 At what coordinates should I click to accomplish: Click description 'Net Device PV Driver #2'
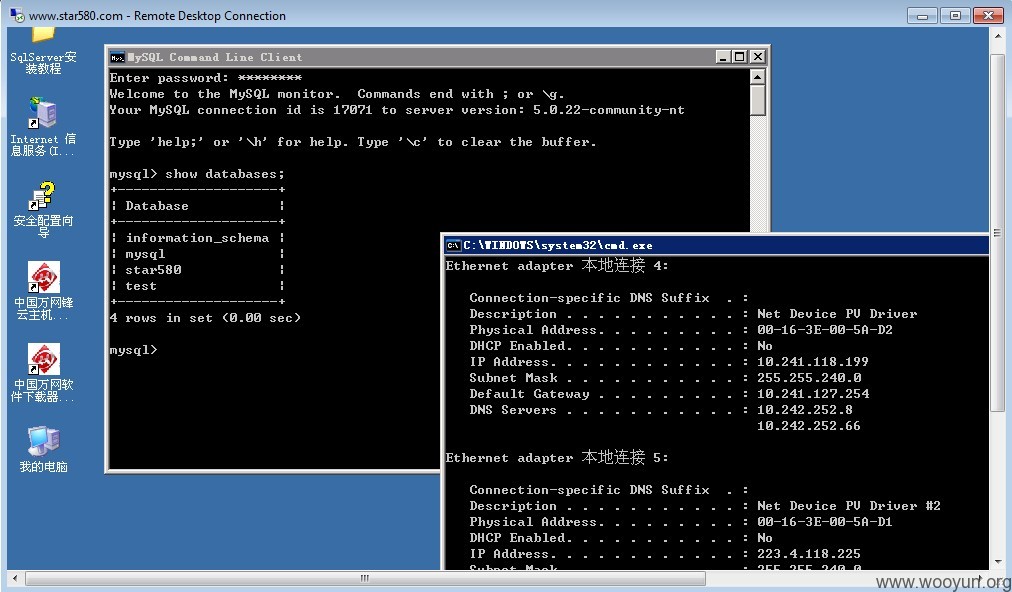tap(849, 505)
